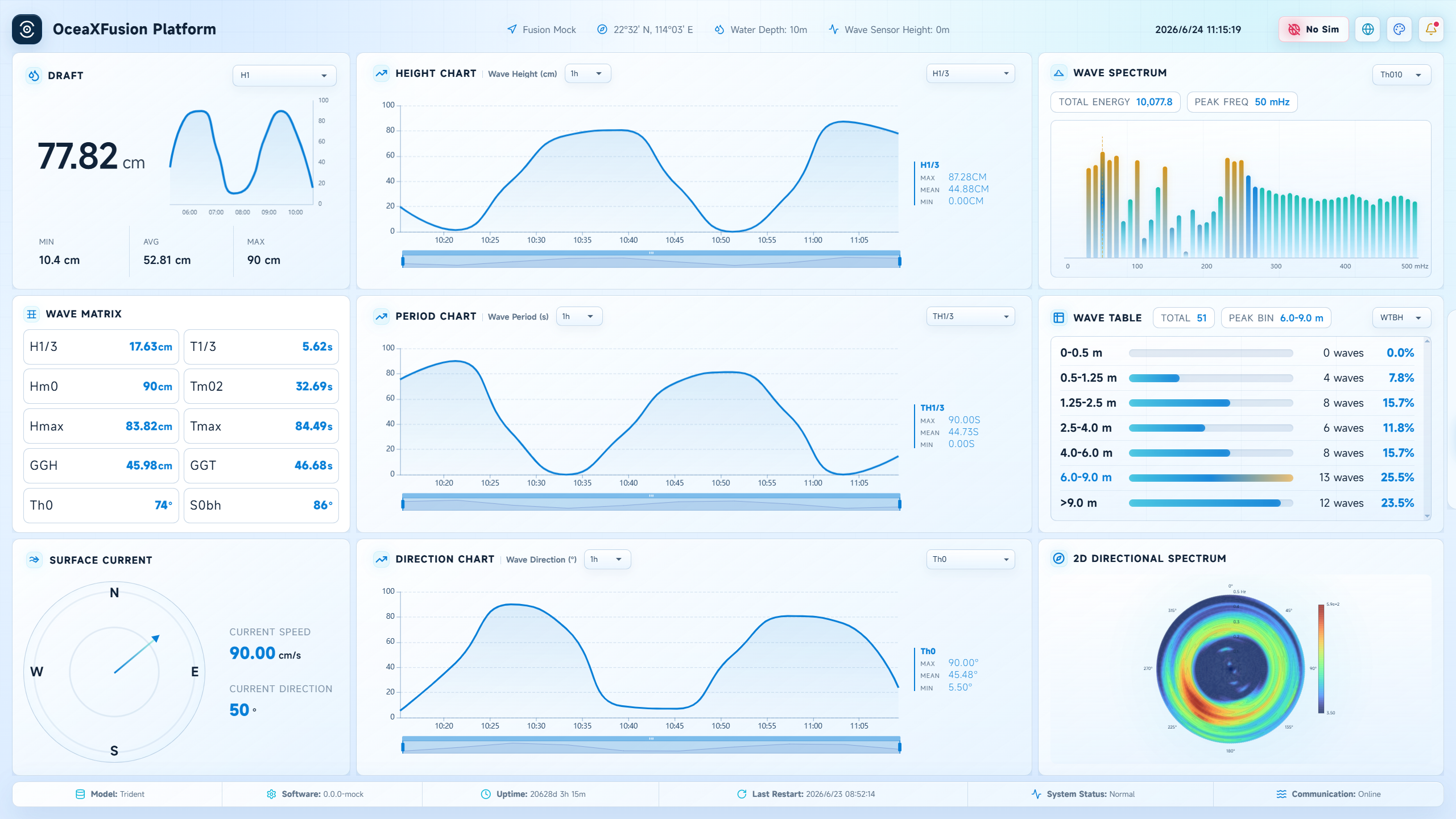1456x819 pixels.
Task: Click the Wave Spectrum panel icon
Action: coord(1058,73)
